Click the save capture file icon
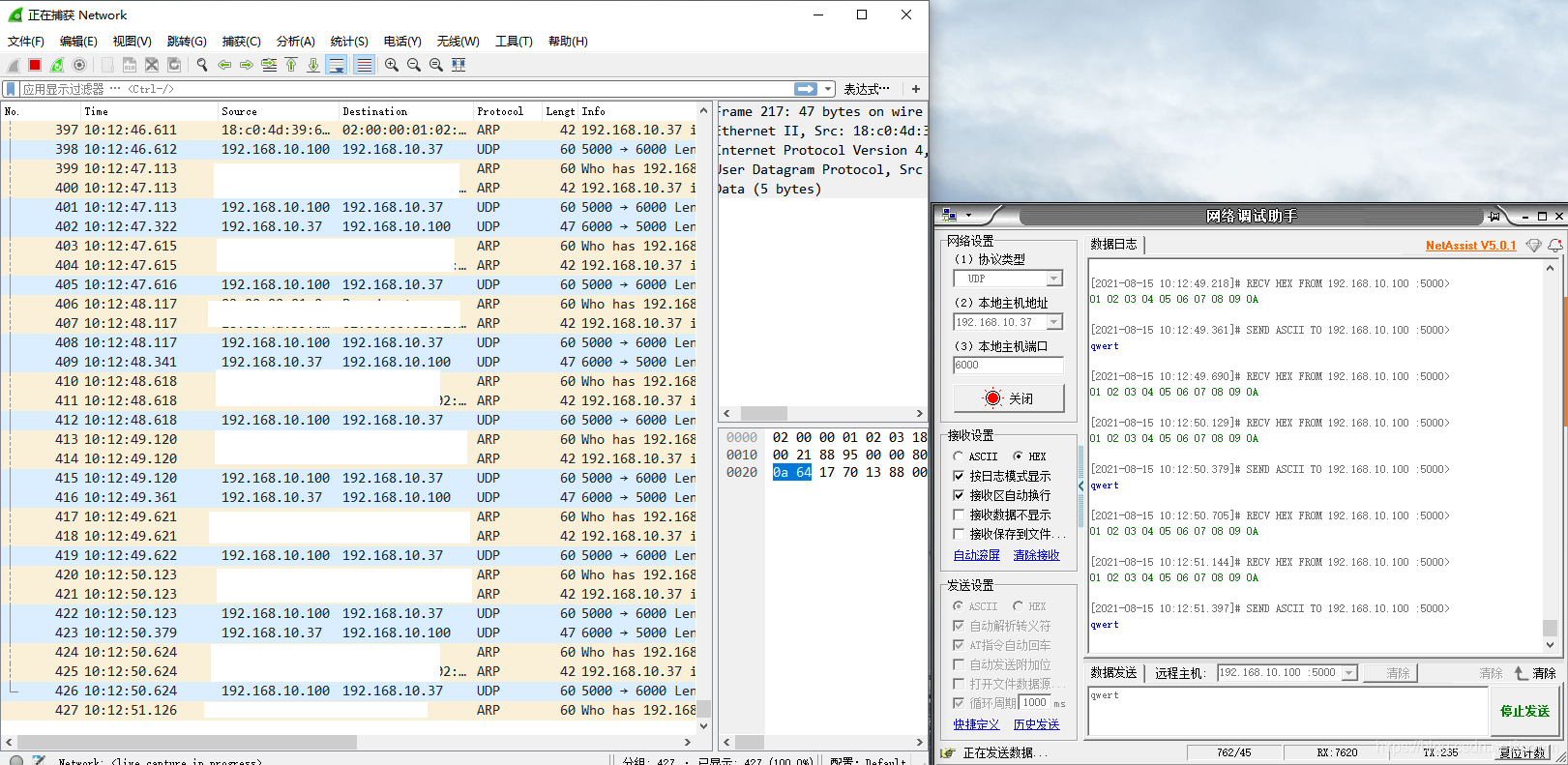This screenshot has width=1568, height=765. coord(129,65)
